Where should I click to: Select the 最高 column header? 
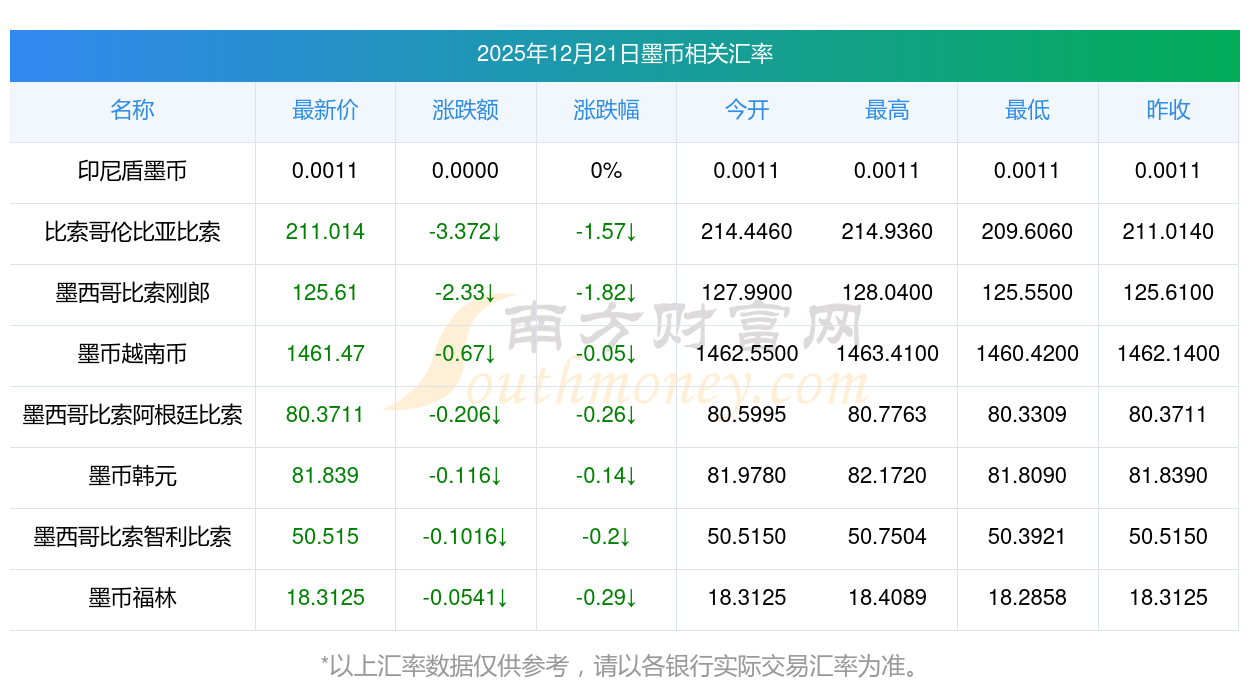click(x=887, y=110)
